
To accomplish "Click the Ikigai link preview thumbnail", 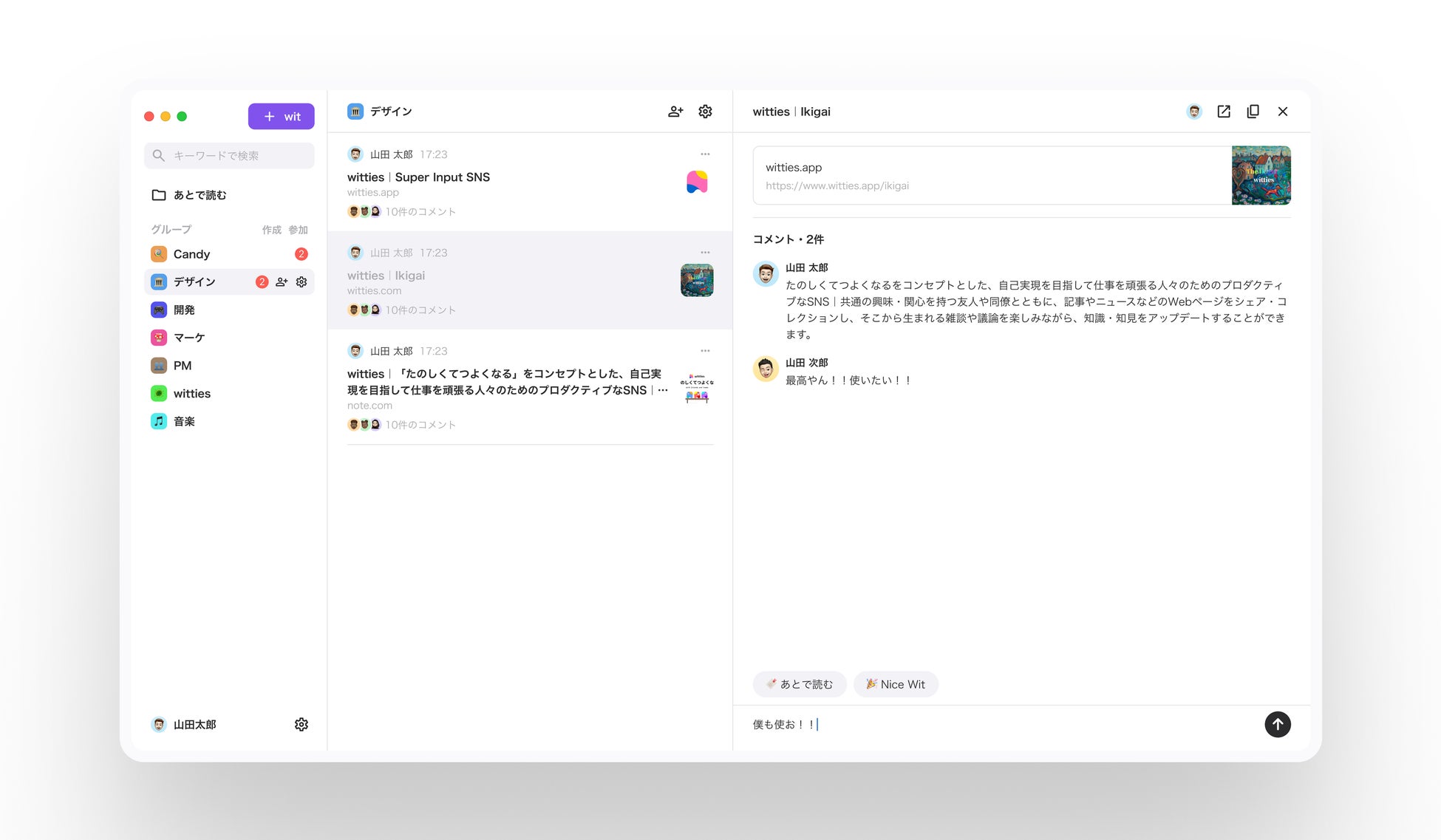I will pos(1261,175).
